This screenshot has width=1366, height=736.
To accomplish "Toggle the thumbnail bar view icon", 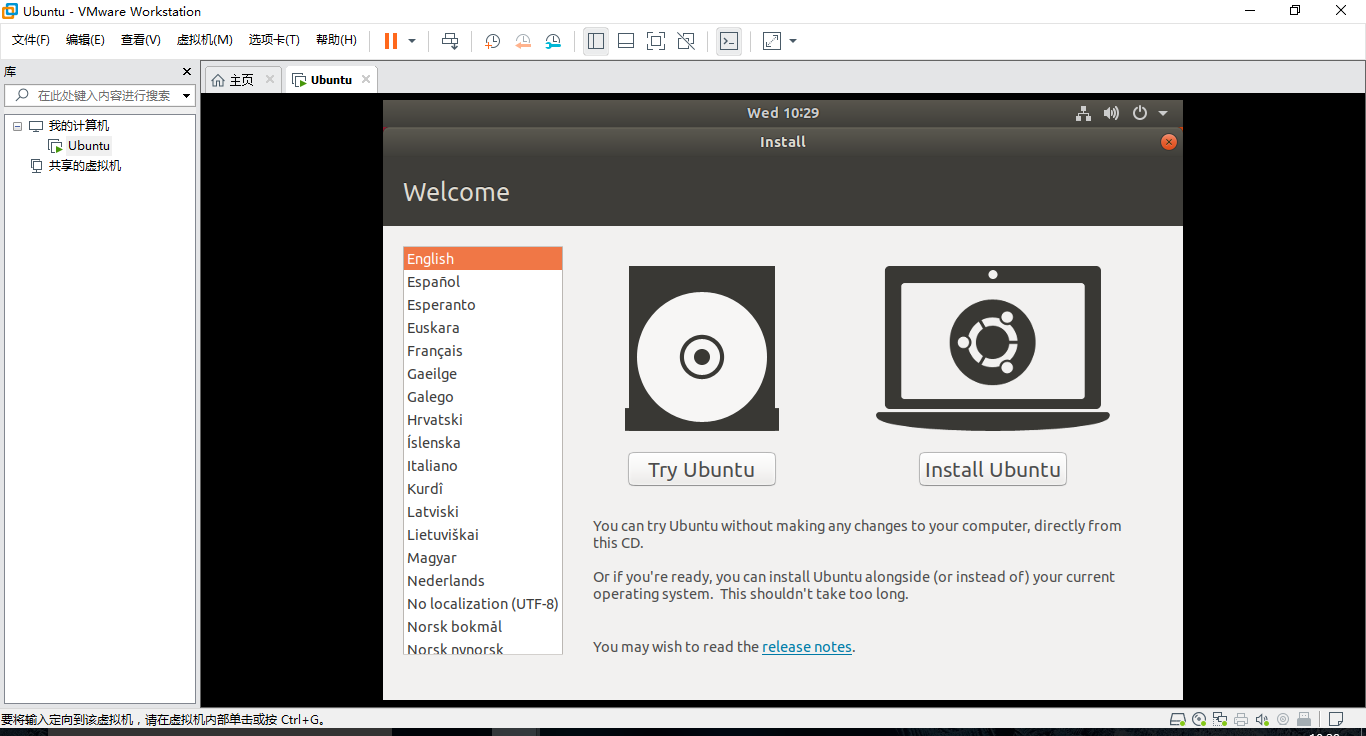I will (626, 41).
